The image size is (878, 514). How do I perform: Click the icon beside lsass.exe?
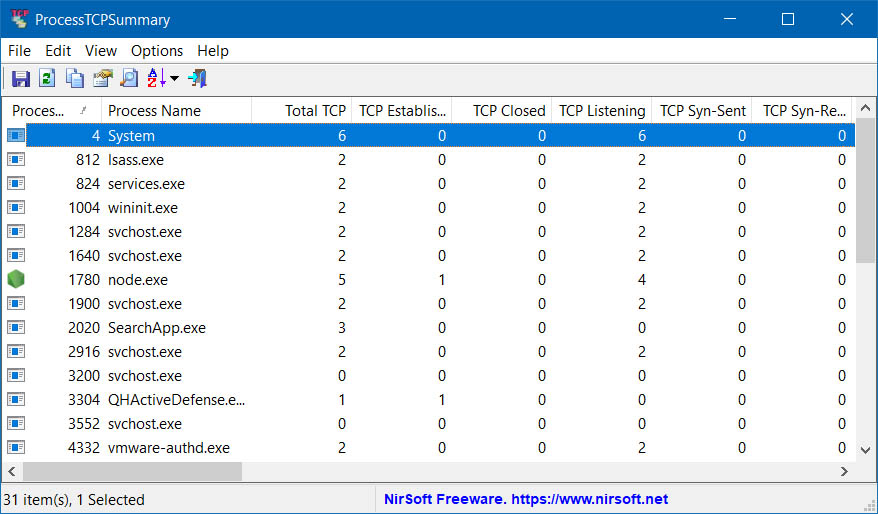tap(16, 160)
